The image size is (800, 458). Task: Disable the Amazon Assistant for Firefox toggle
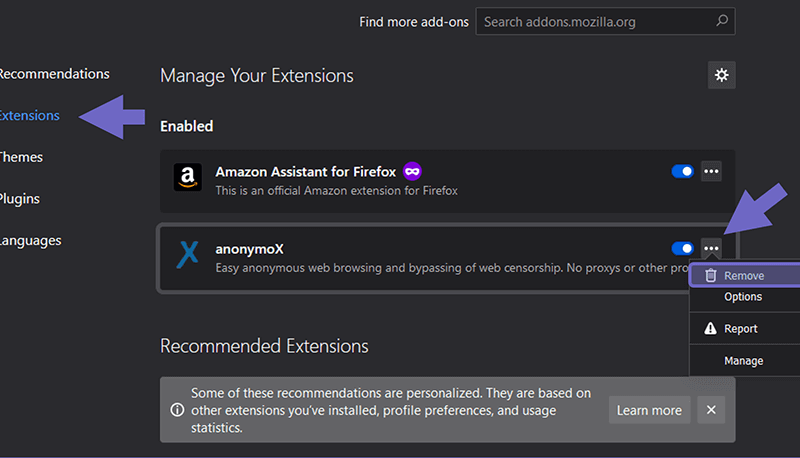point(683,171)
